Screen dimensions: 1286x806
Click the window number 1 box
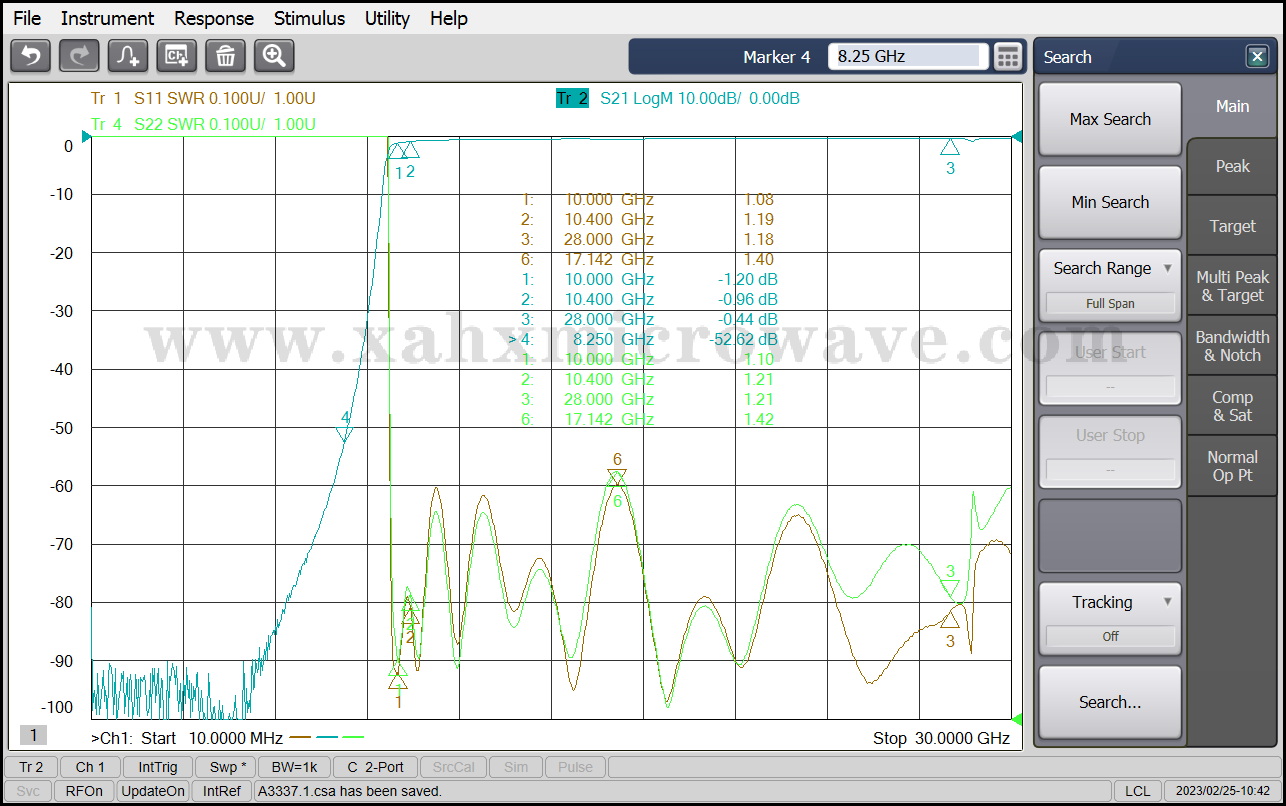pos(33,736)
